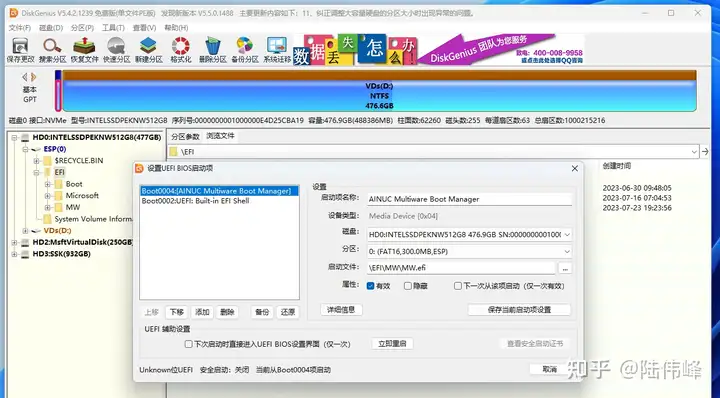Click the 创建时间 column header
This screenshot has height=398, width=720.
617,166
